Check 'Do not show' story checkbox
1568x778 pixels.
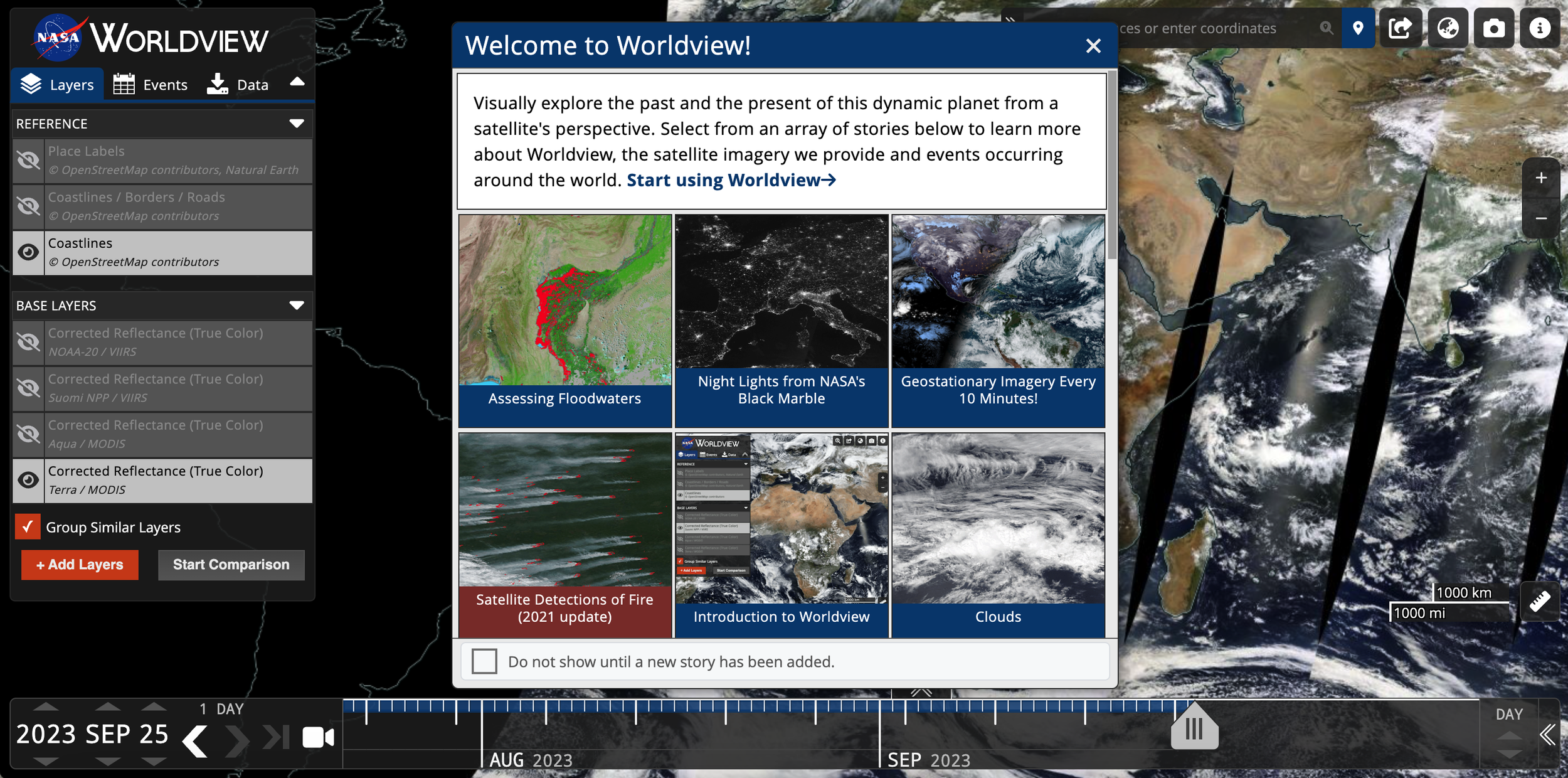[x=484, y=661]
